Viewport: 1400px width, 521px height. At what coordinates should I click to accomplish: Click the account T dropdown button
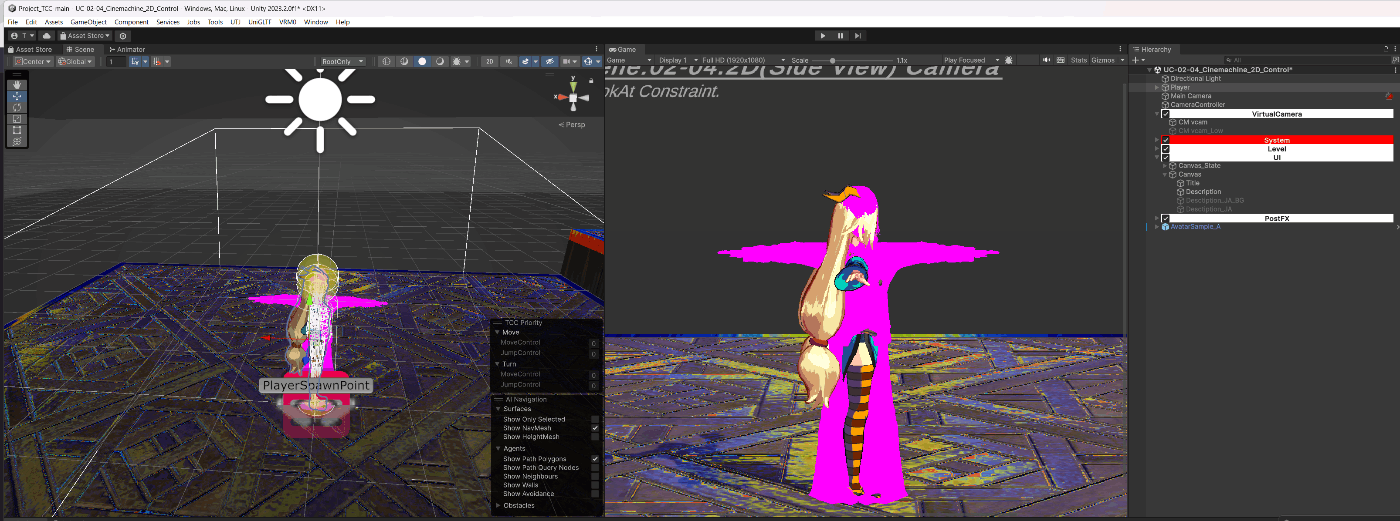(x=21, y=36)
